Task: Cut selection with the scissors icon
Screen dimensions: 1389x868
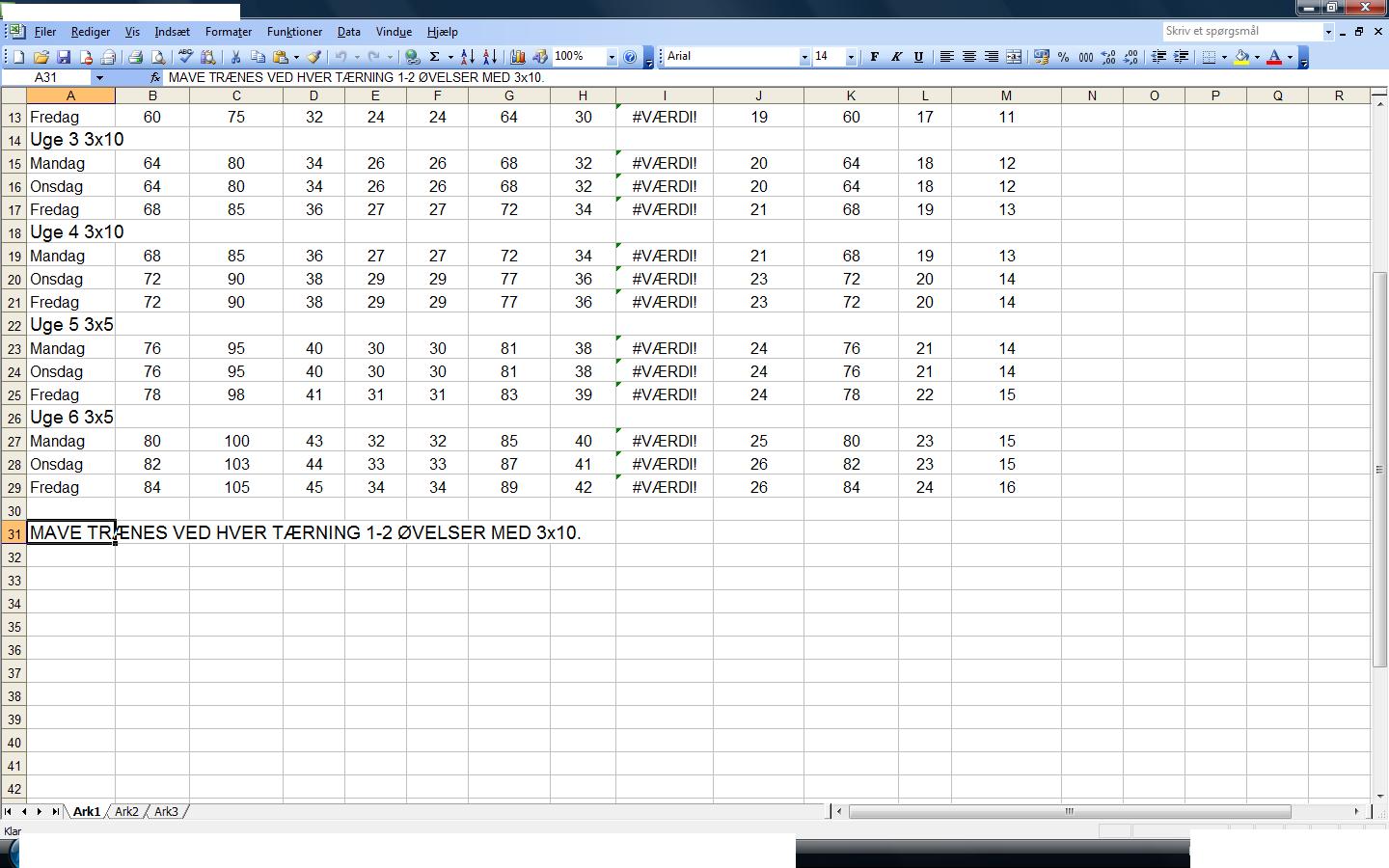Action: tap(234, 57)
